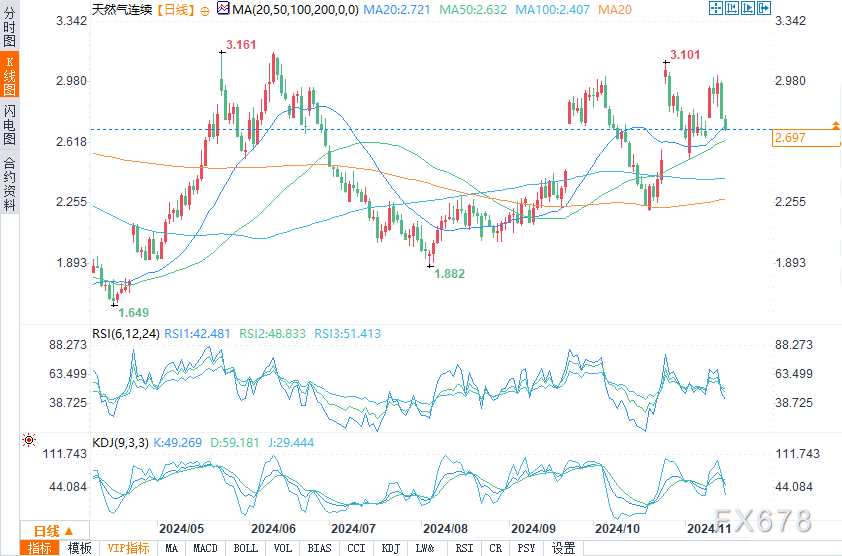The width and height of the screenshot is (842, 556).
Task: Click the first chart layout icon at top right
Action: tap(714, 9)
